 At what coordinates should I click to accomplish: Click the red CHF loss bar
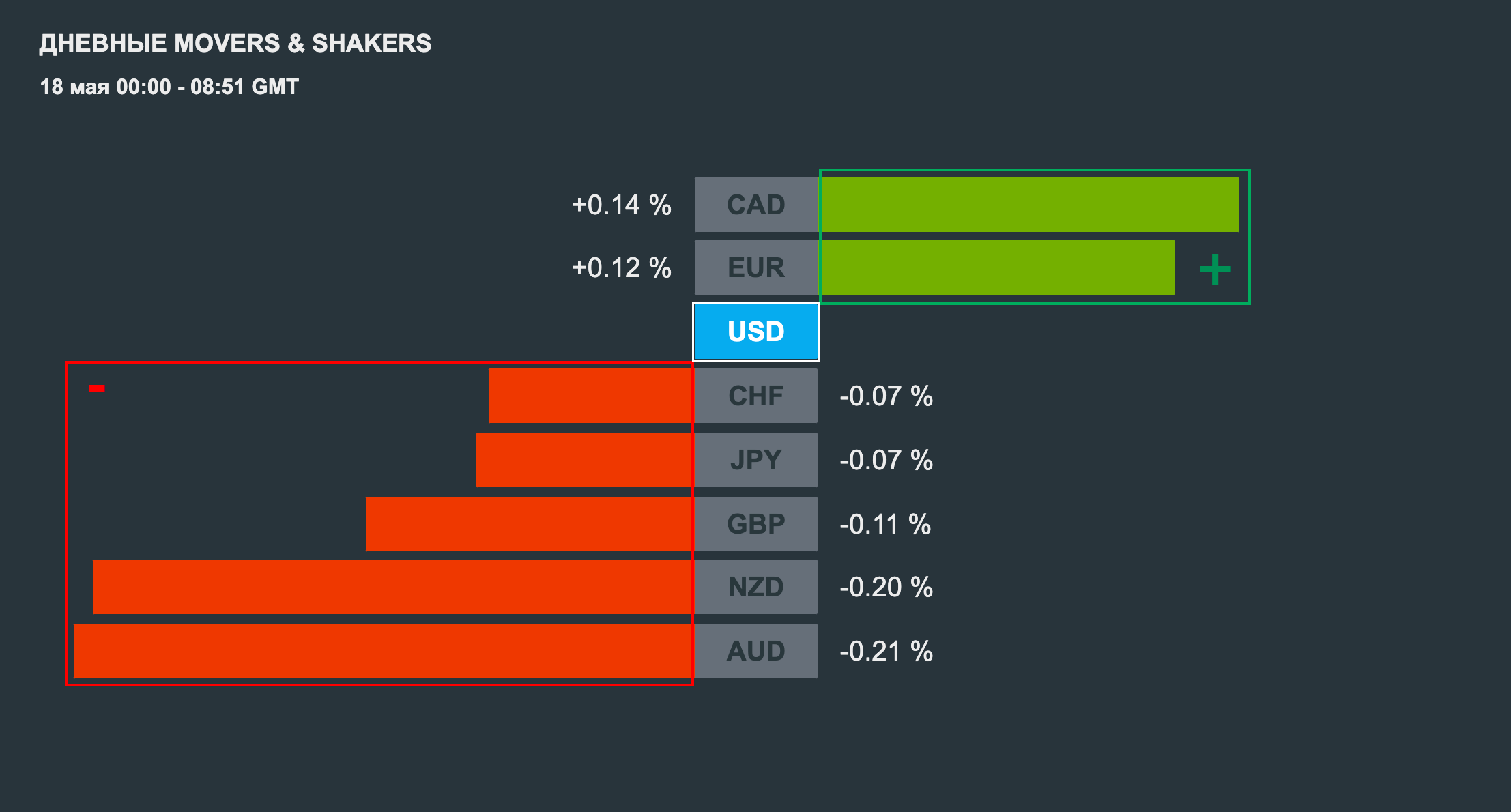pos(590,396)
